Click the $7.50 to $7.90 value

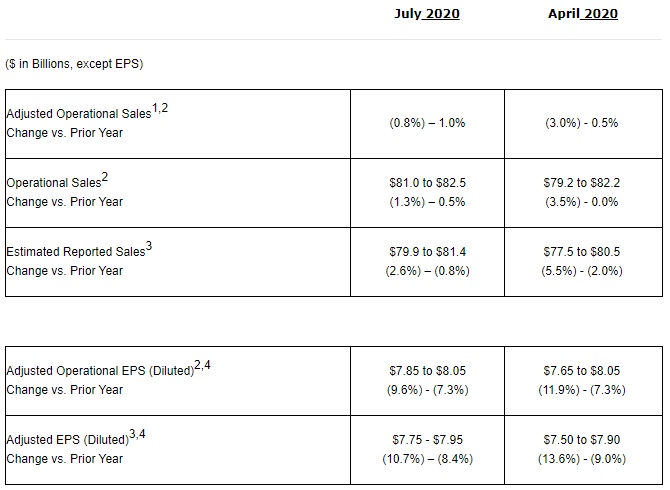click(x=582, y=441)
